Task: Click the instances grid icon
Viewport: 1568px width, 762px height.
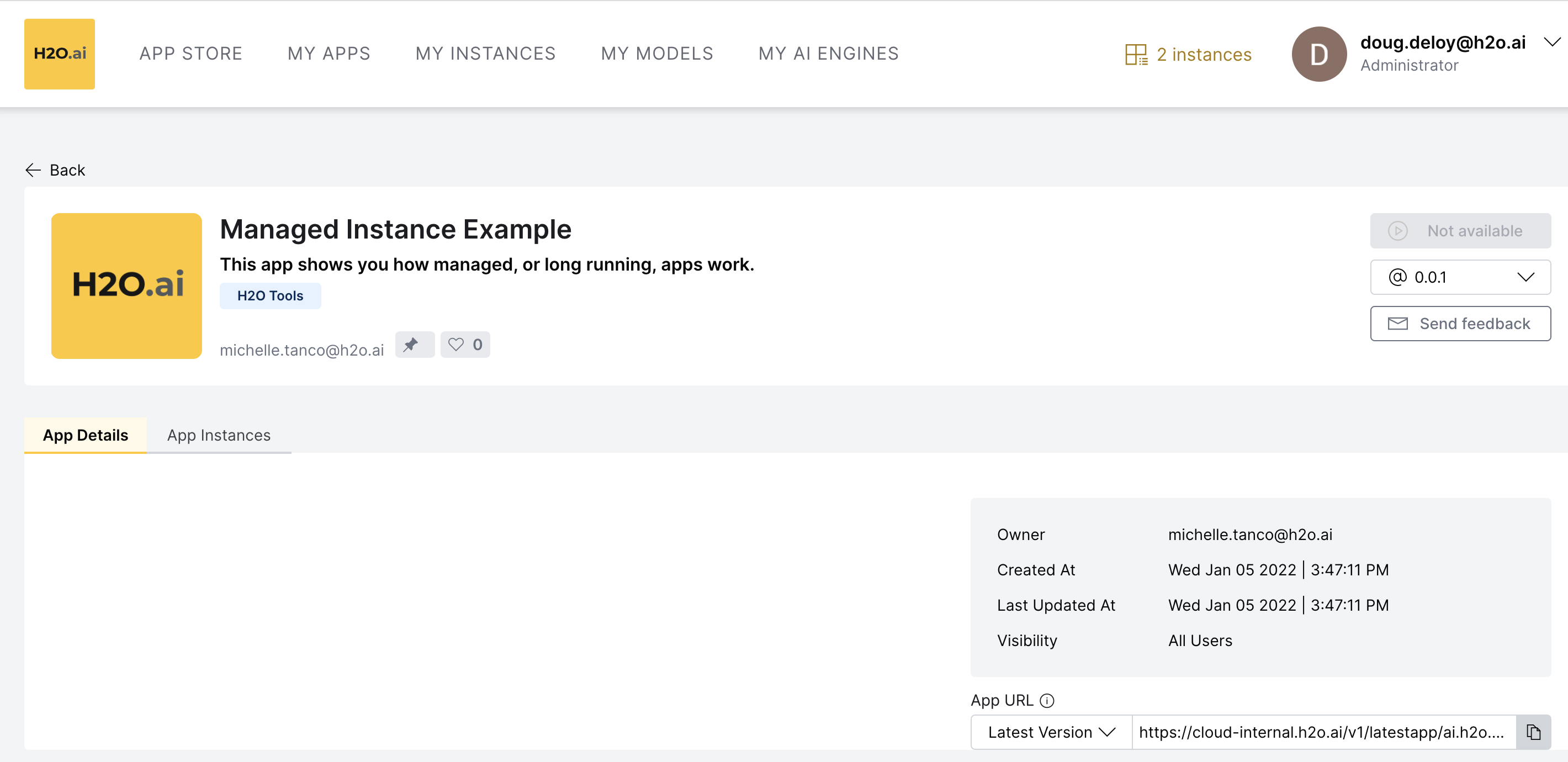Action: coord(1136,54)
